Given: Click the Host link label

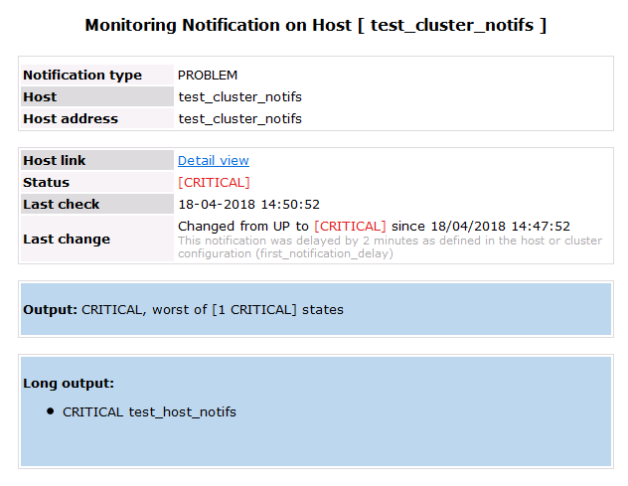Looking at the screenshot, I should (x=54, y=161).
